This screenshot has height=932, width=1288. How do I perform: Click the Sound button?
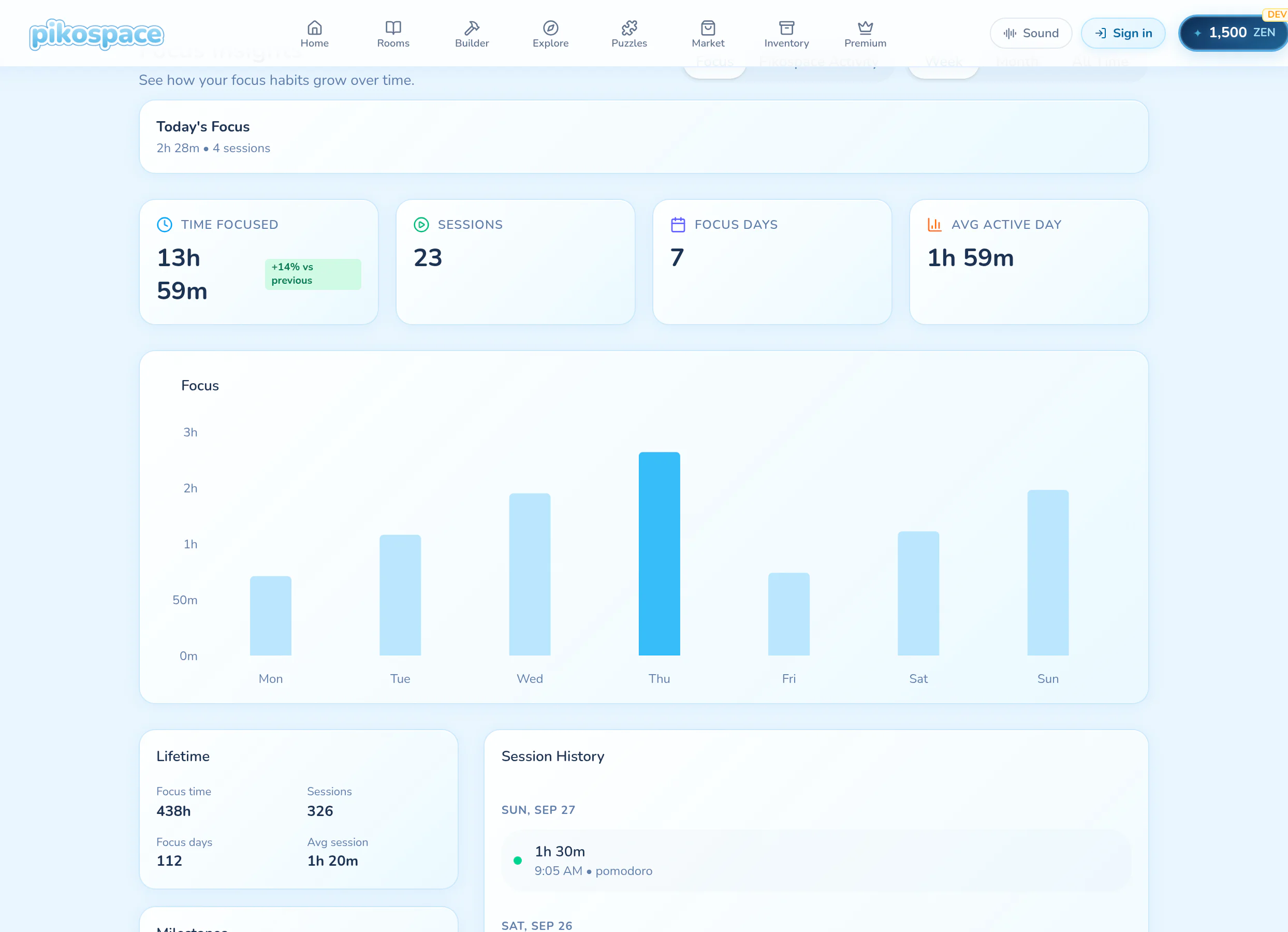tap(1031, 33)
